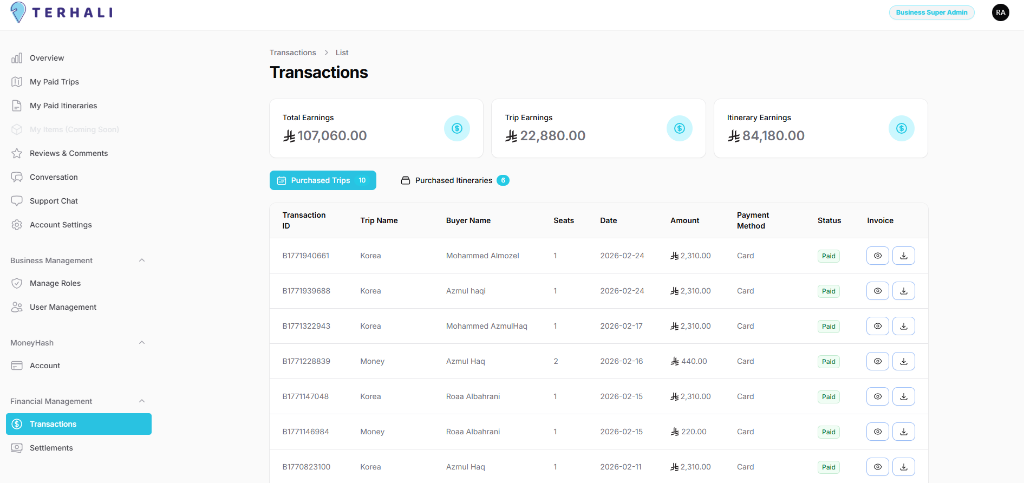Click the Total Earnings dollar icon
1024x483 pixels.
pos(457,129)
